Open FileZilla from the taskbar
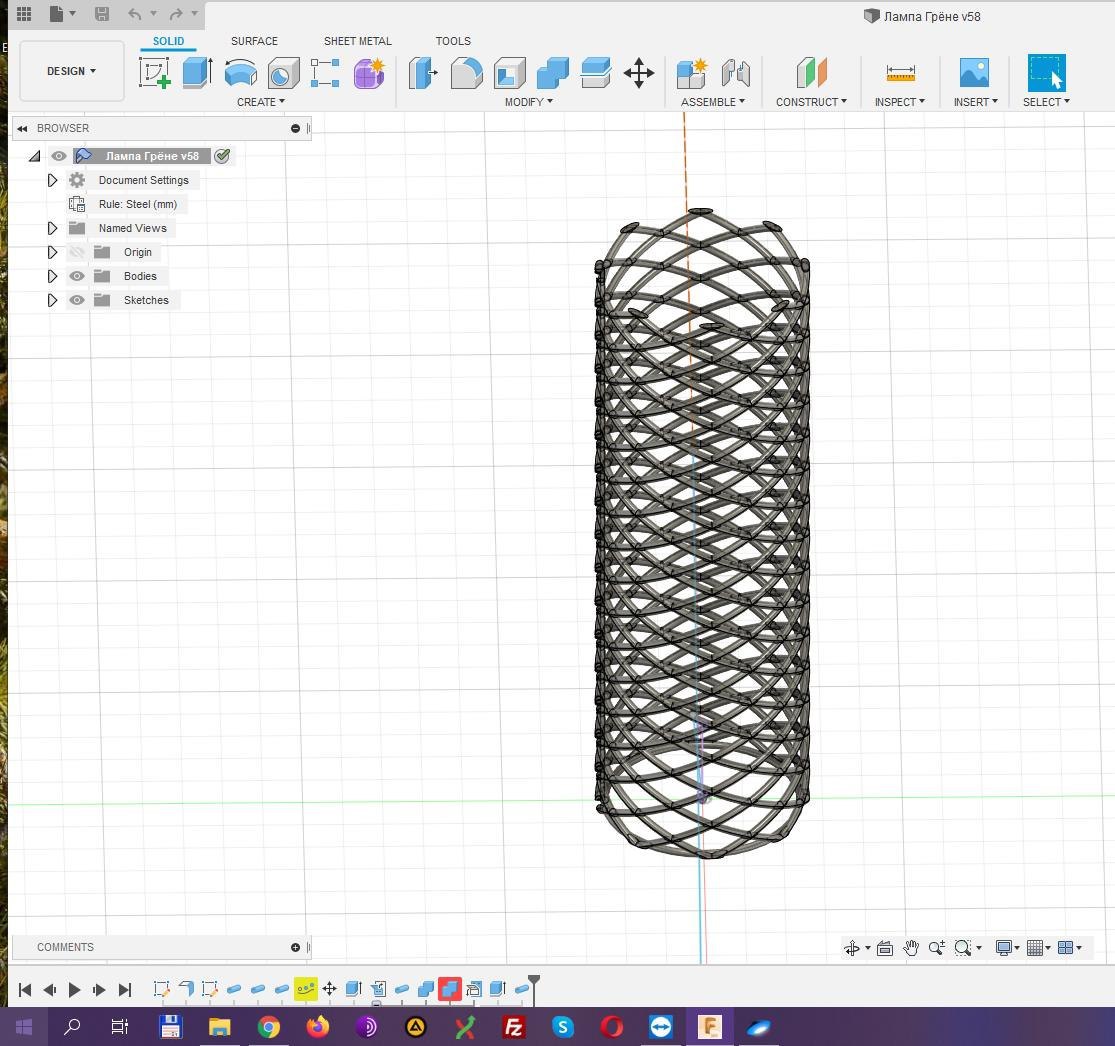Image resolution: width=1115 pixels, height=1046 pixels. pyautogui.click(x=513, y=1027)
